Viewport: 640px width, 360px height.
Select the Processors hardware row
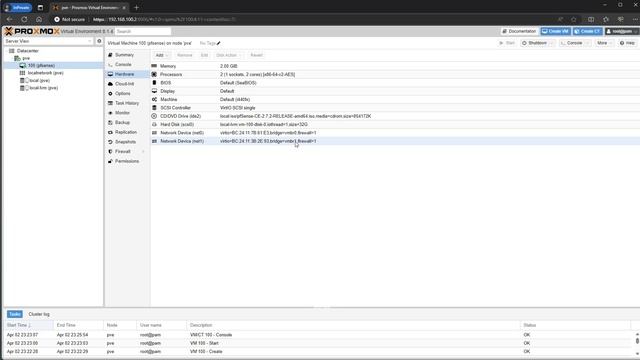coord(395,74)
